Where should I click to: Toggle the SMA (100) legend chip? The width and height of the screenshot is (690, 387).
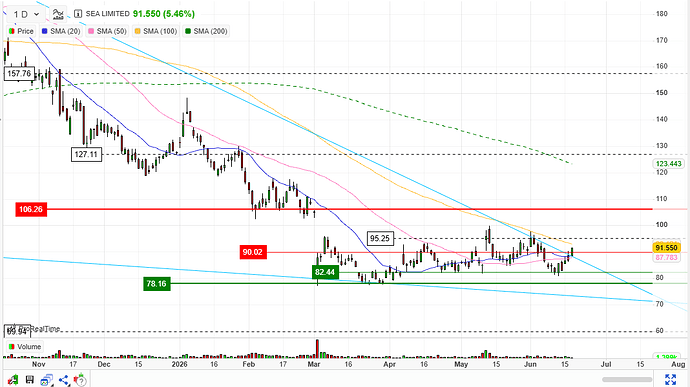click(155, 31)
